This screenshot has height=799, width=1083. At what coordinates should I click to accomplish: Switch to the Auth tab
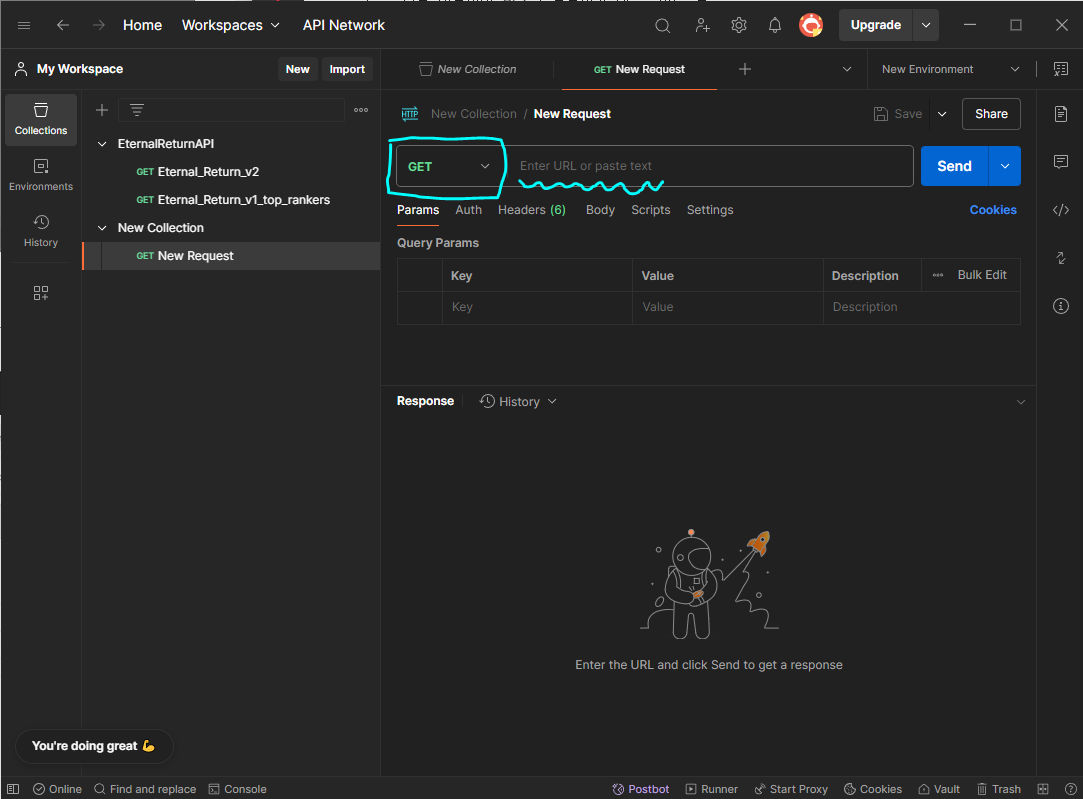[x=468, y=210]
